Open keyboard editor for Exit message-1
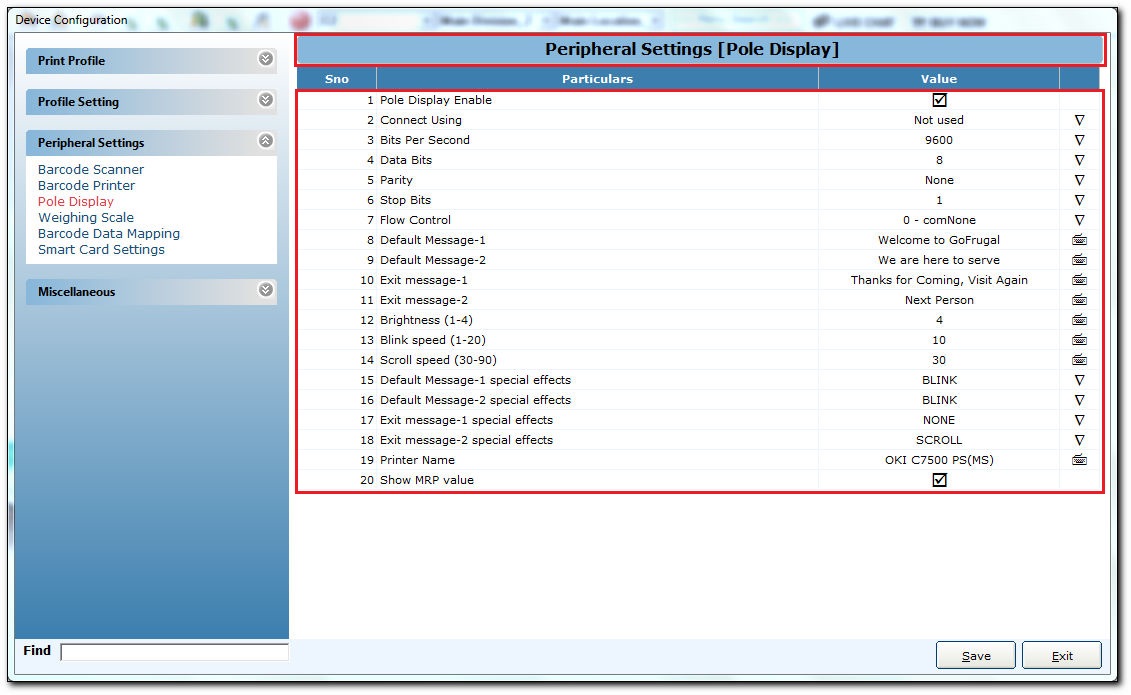Viewport: 1131px width, 695px height. pos(1079,280)
